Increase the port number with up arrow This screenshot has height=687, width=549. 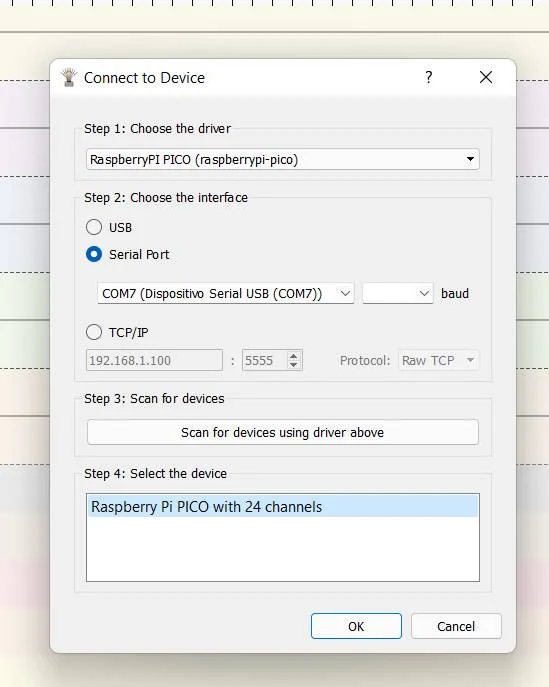(x=294, y=355)
